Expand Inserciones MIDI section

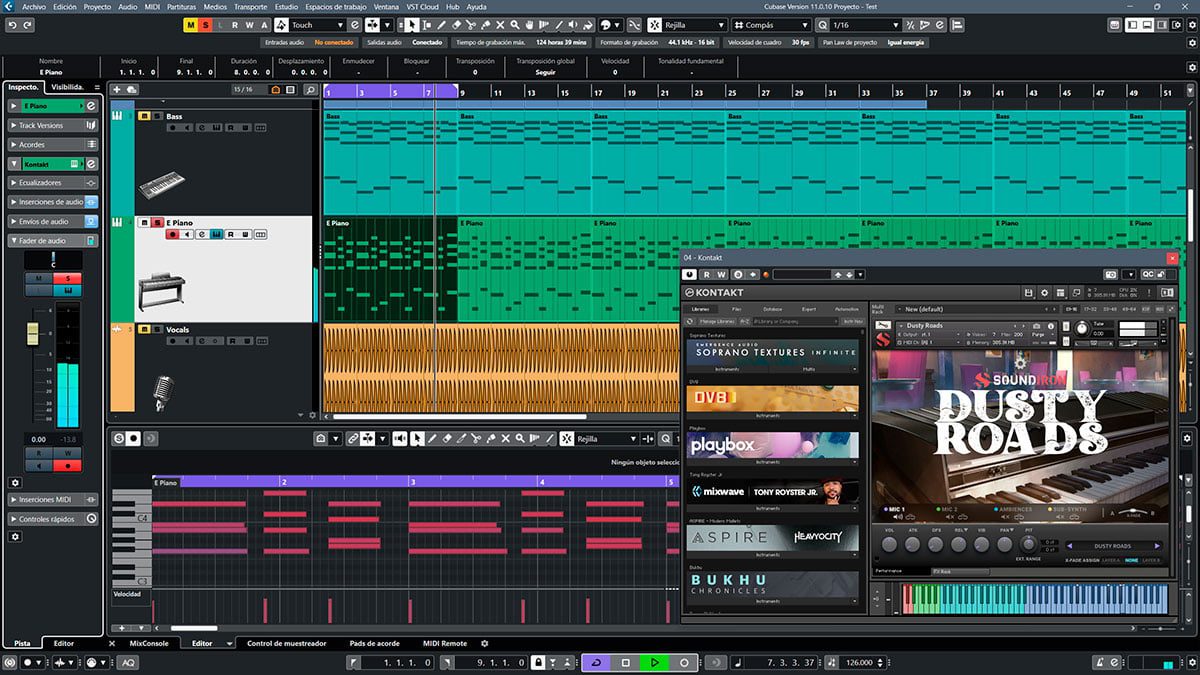pyautogui.click(x=52, y=499)
